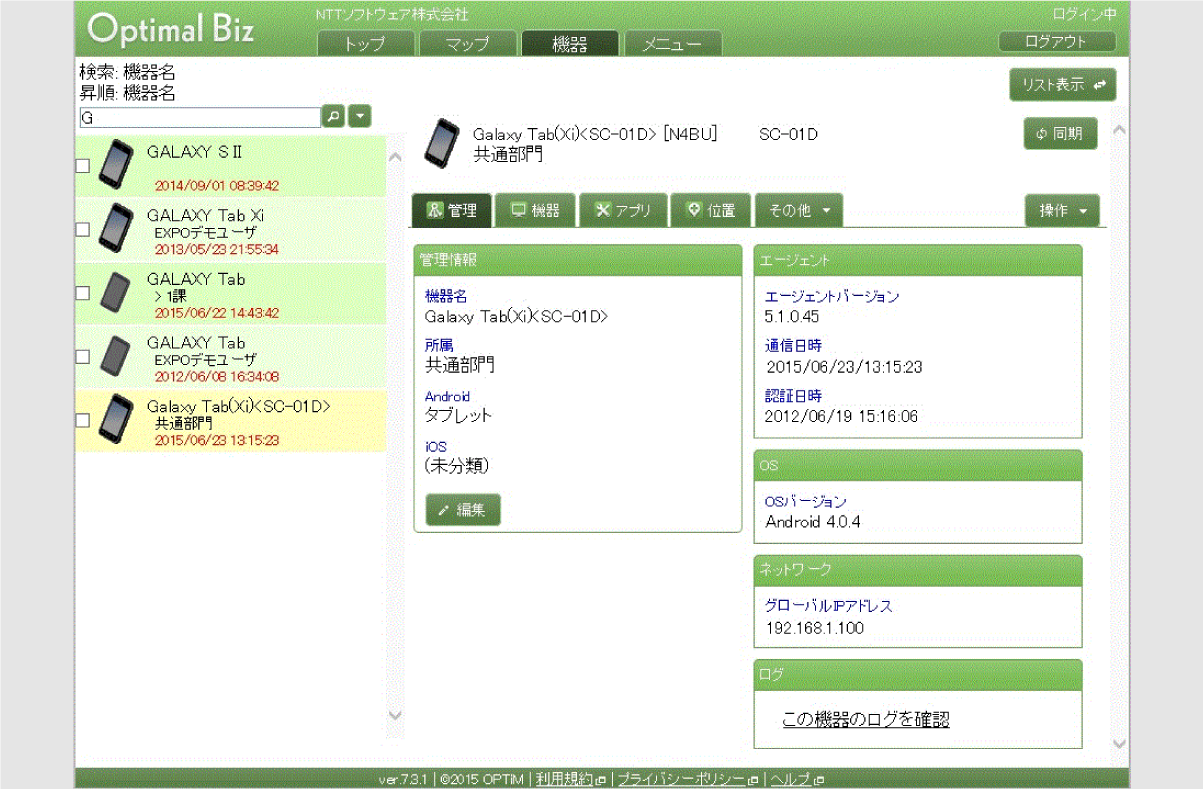Image resolution: width=1203 pixels, height=789 pixels.
Task: Go to the メニュー top tab
Action: coord(671,44)
